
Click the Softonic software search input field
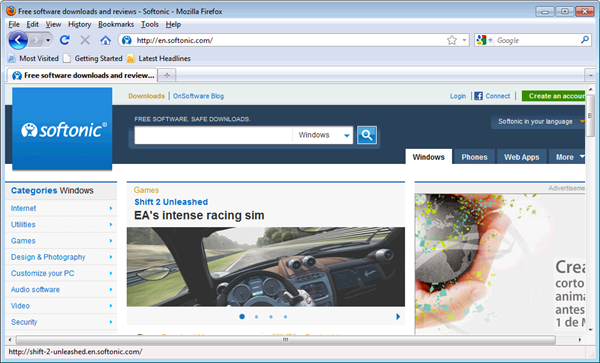214,135
